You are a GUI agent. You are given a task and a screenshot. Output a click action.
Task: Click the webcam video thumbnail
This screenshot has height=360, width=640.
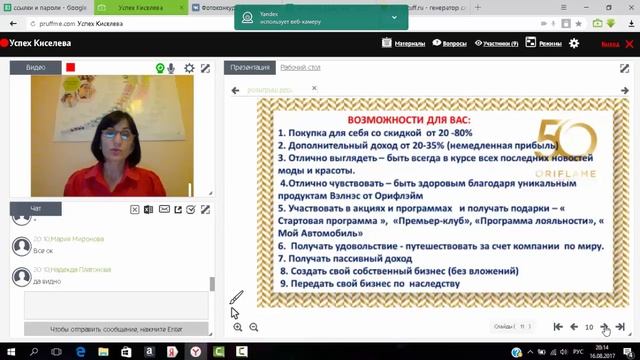click(x=112, y=136)
